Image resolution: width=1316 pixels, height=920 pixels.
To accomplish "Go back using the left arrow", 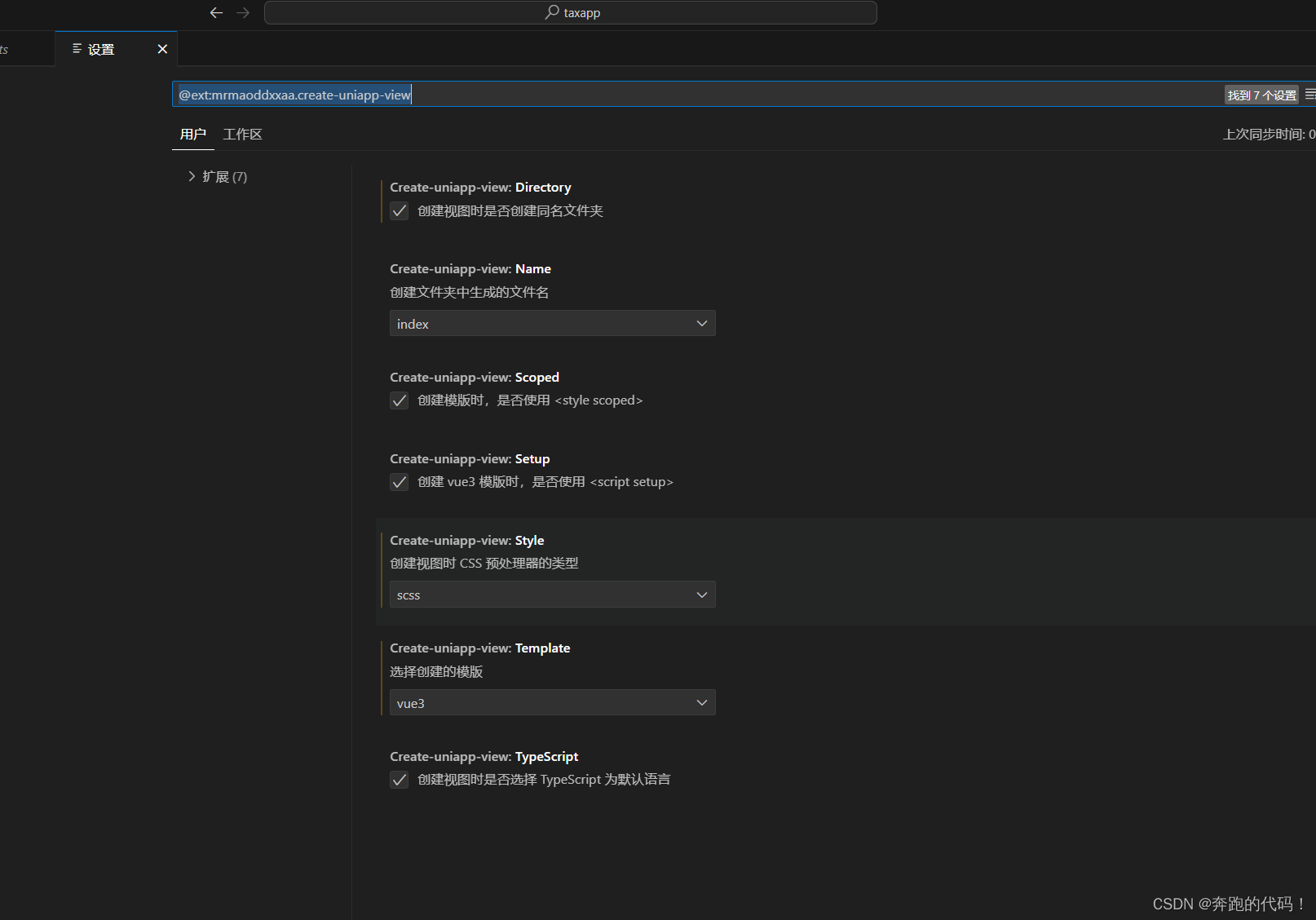I will (x=216, y=12).
